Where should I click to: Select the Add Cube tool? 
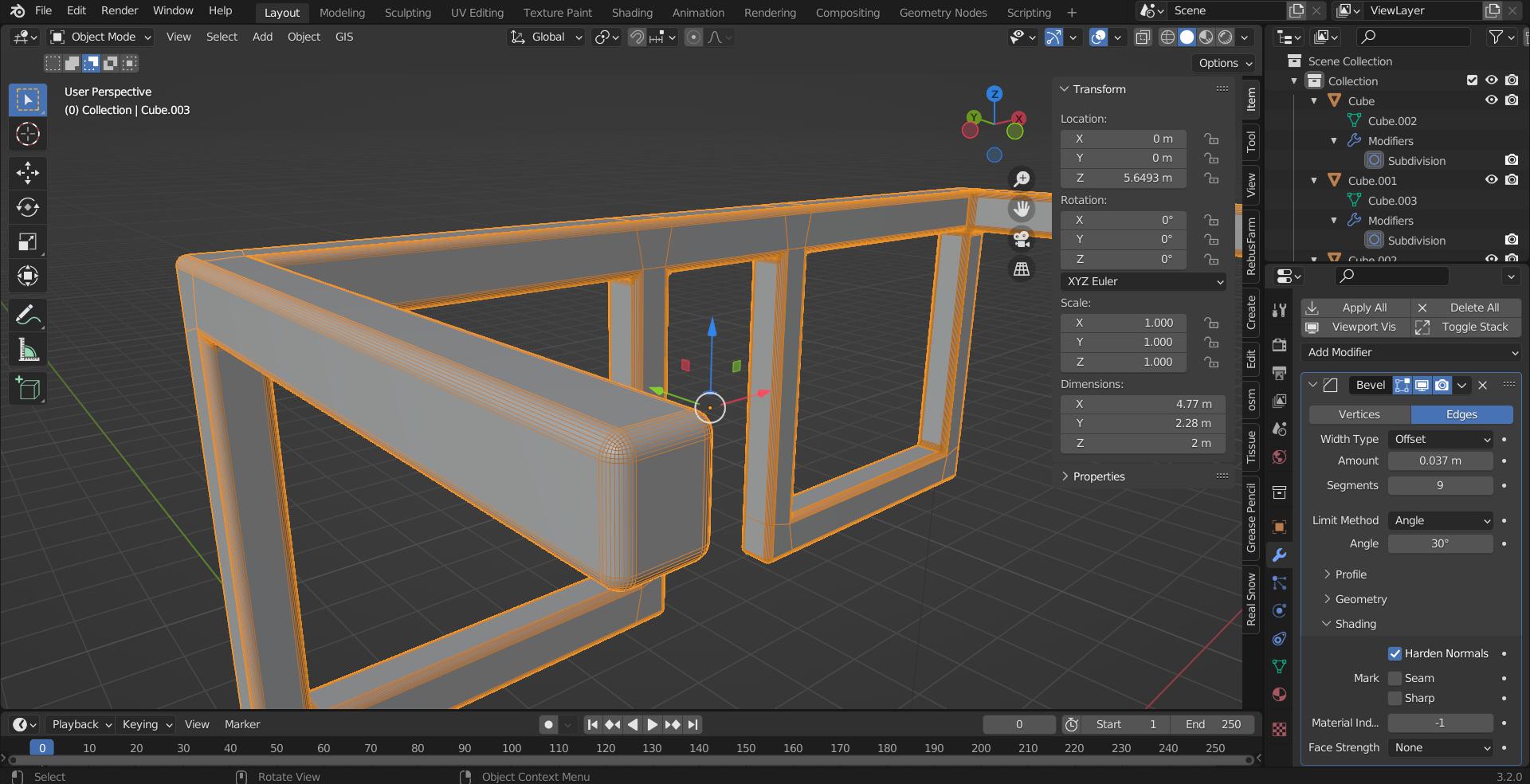28,389
